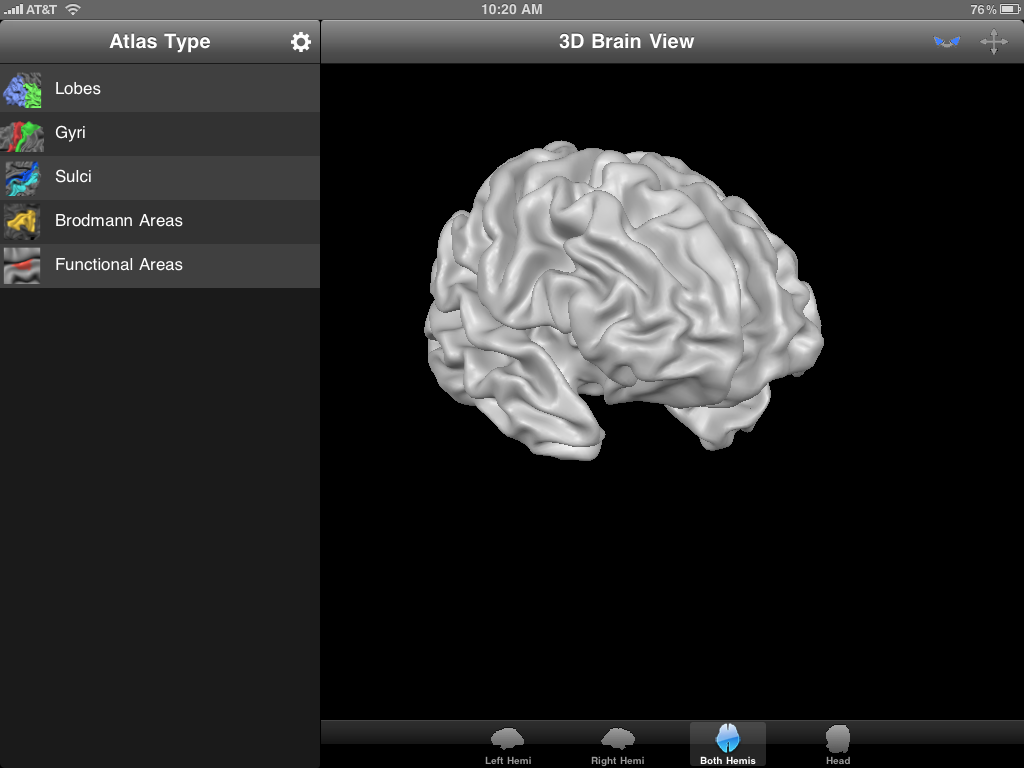Tap the 3D brain model
1024x768 pixels.
coord(620,300)
